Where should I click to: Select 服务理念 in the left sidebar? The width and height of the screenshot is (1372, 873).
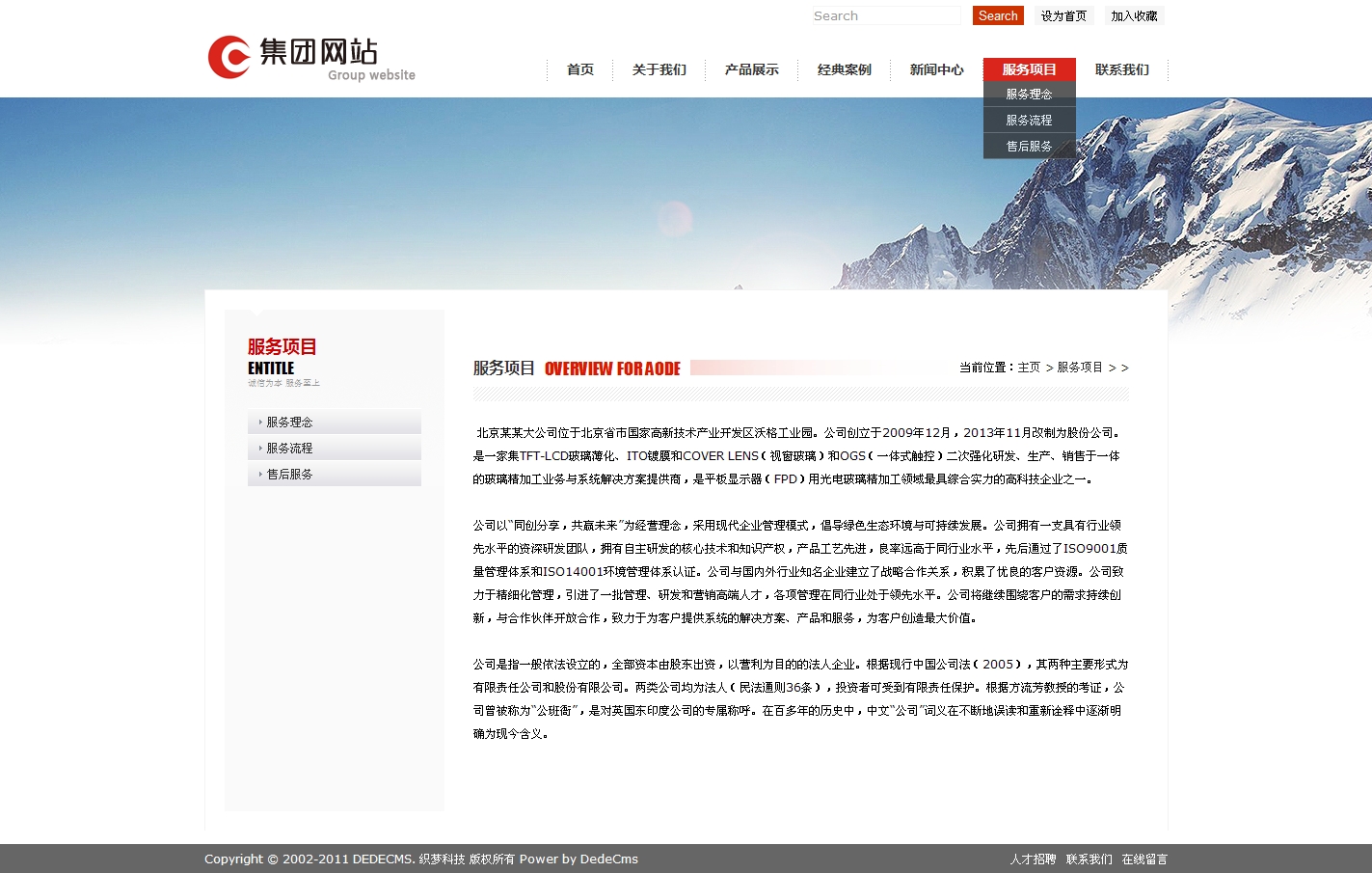(289, 423)
